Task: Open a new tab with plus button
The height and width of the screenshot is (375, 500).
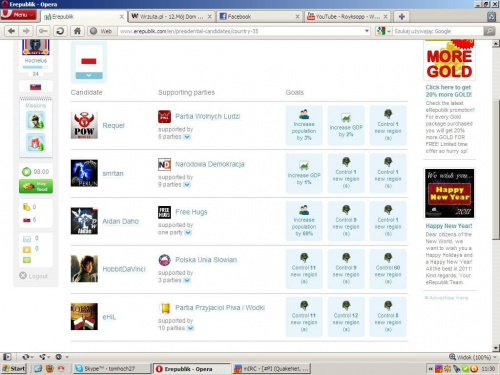Action: pos(402,16)
